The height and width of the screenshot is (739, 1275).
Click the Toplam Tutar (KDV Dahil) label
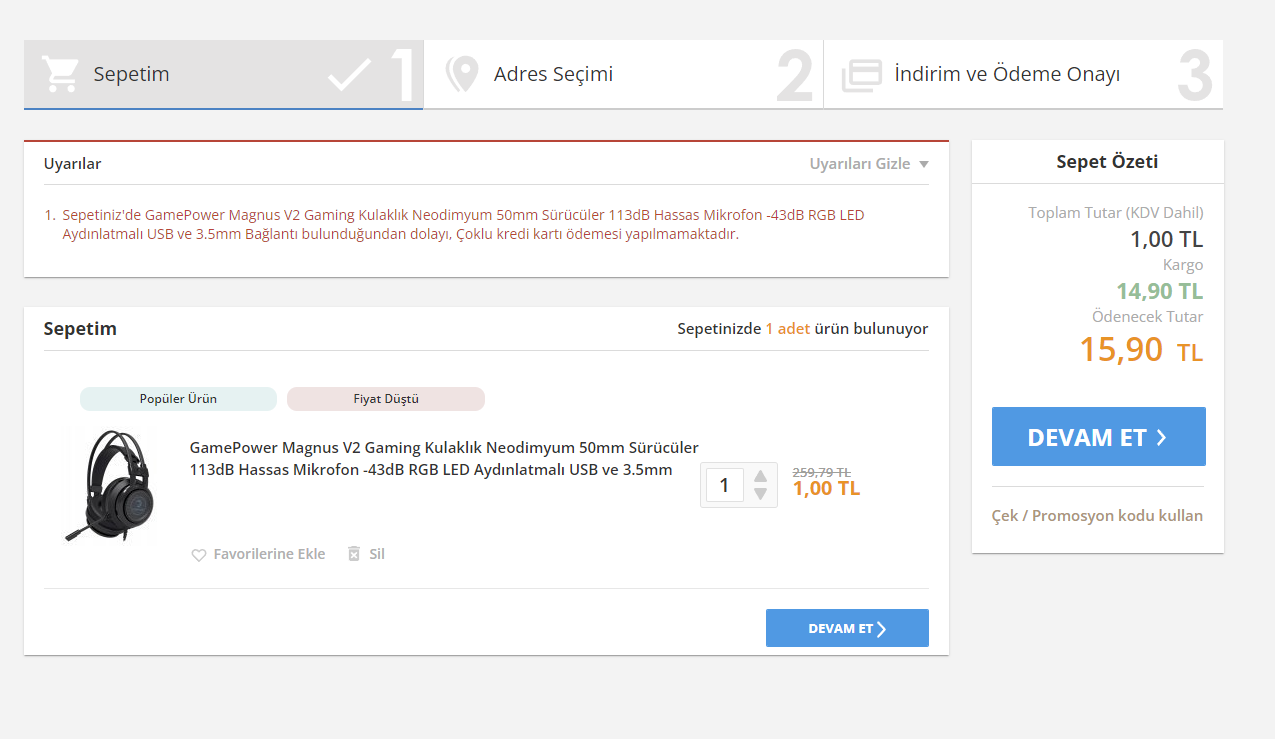(1116, 213)
